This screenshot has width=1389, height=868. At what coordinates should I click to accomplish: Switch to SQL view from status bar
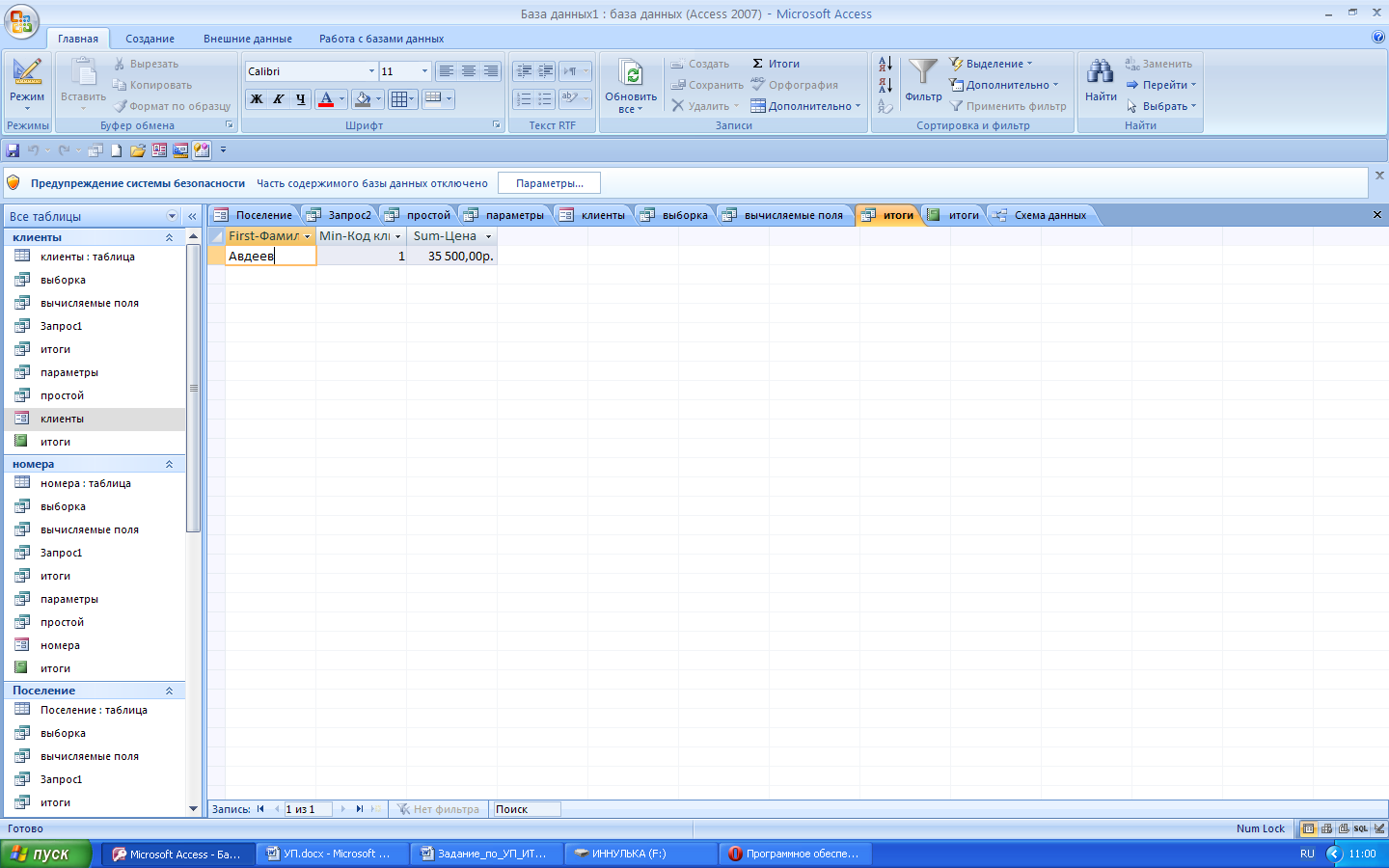tap(1360, 828)
